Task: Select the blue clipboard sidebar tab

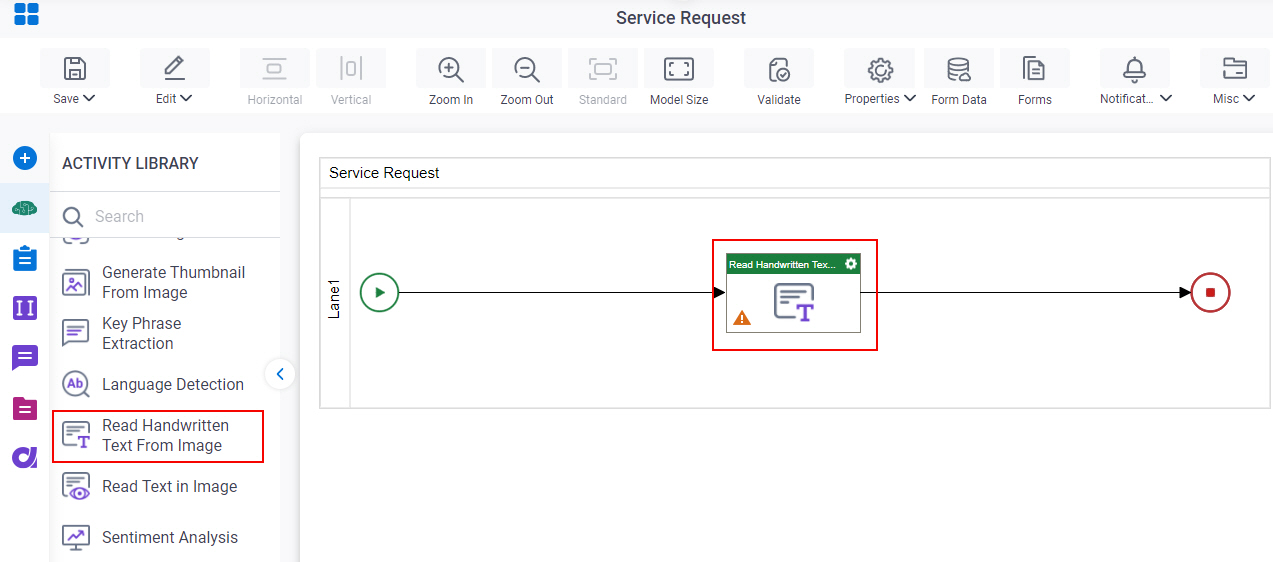Action: tap(25, 258)
